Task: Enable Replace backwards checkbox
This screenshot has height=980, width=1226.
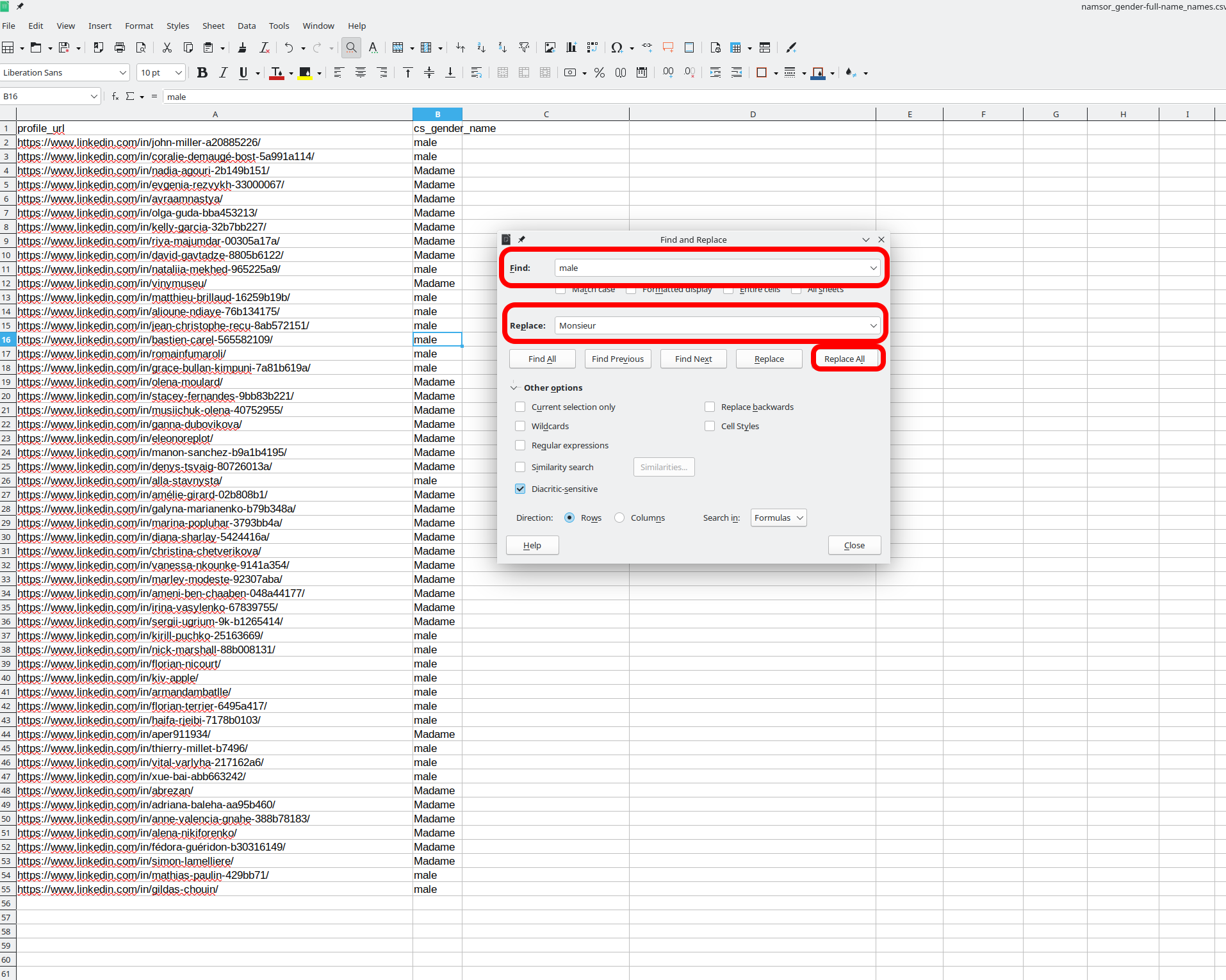Action: (710, 407)
